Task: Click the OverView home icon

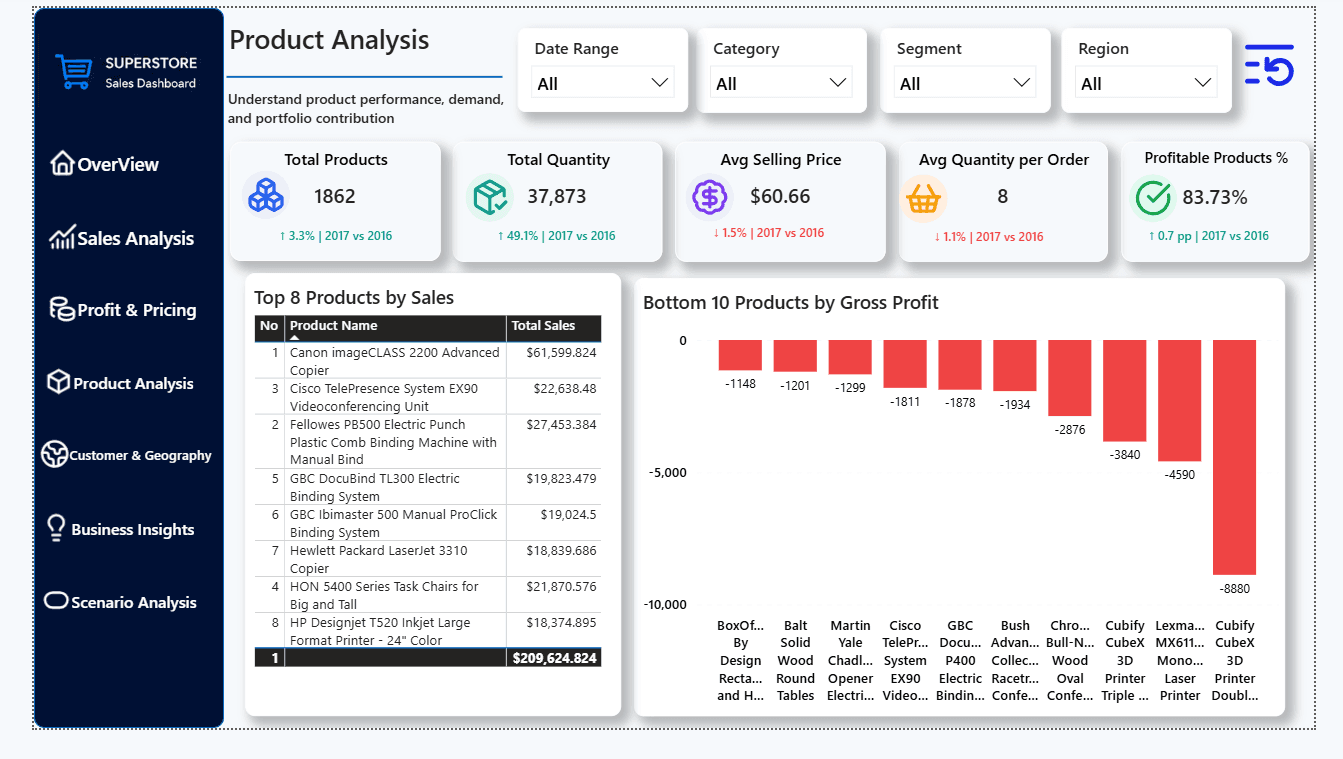Action: 62,163
